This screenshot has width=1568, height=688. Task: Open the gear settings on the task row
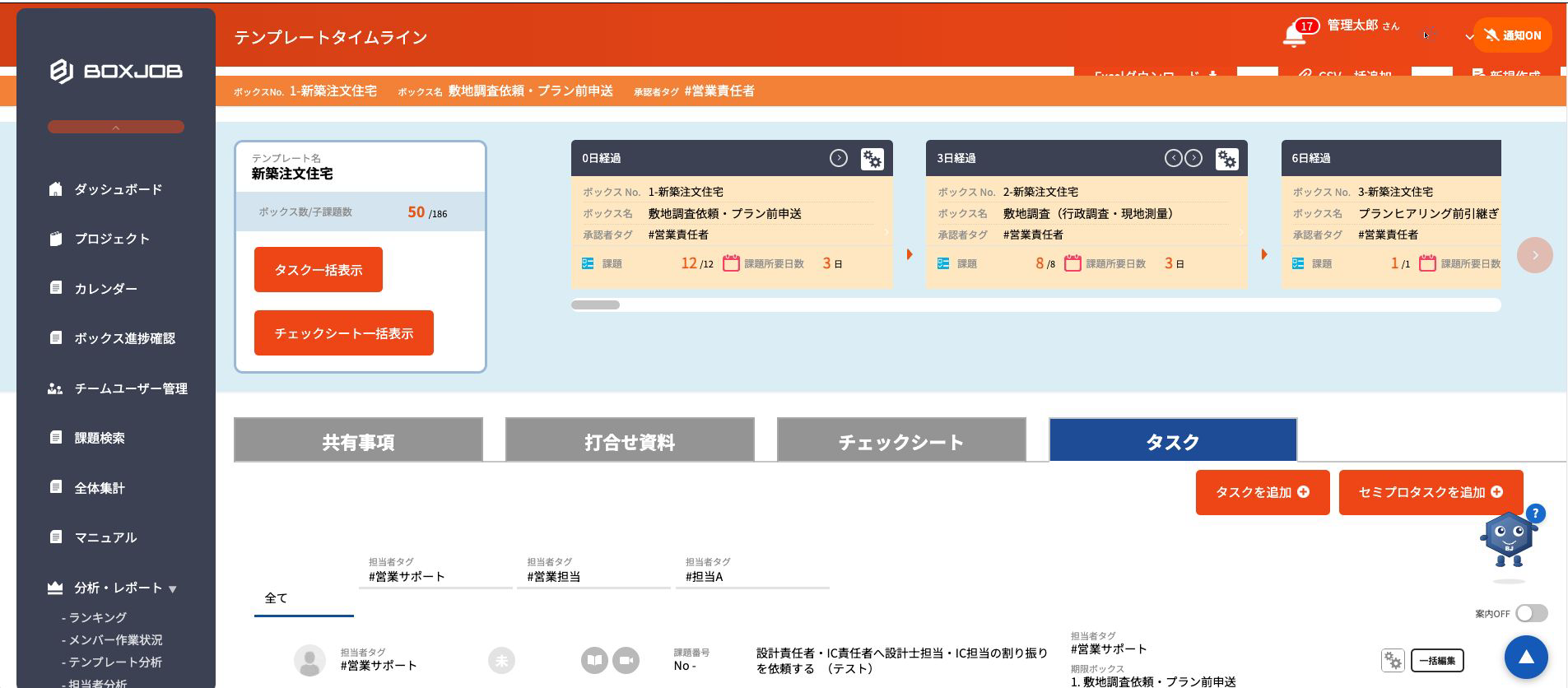pyautogui.click(x=1393, y=660)
